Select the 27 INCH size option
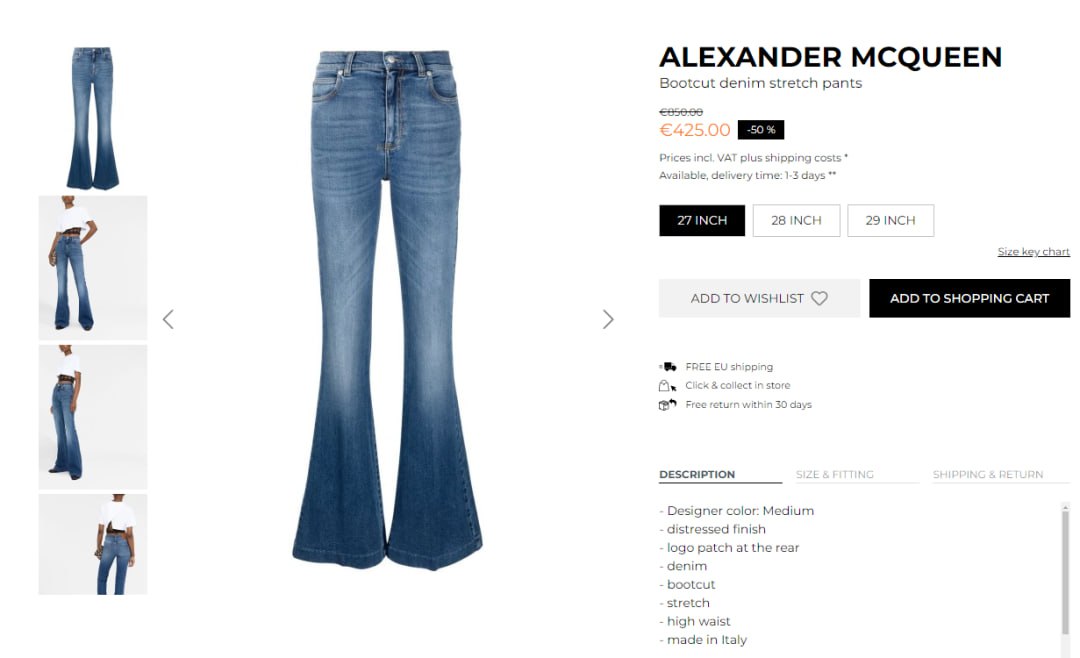The image size is (1080, 658). point(702,220)
